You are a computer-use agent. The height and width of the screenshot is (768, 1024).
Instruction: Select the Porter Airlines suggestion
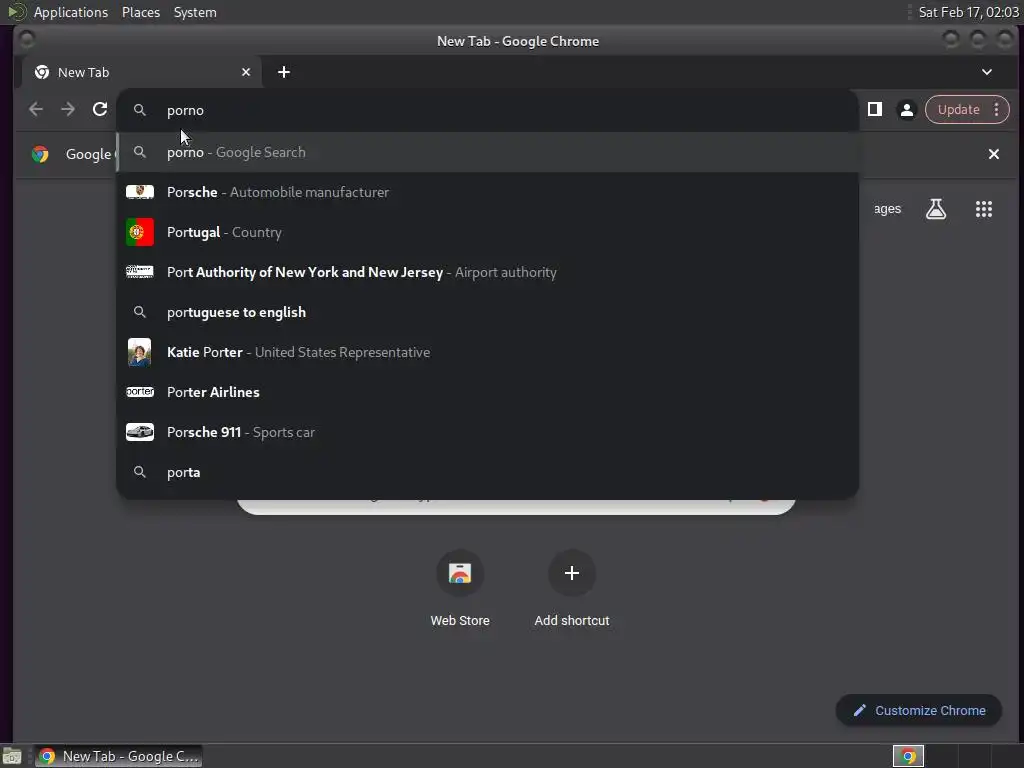[x=487, y=392]
